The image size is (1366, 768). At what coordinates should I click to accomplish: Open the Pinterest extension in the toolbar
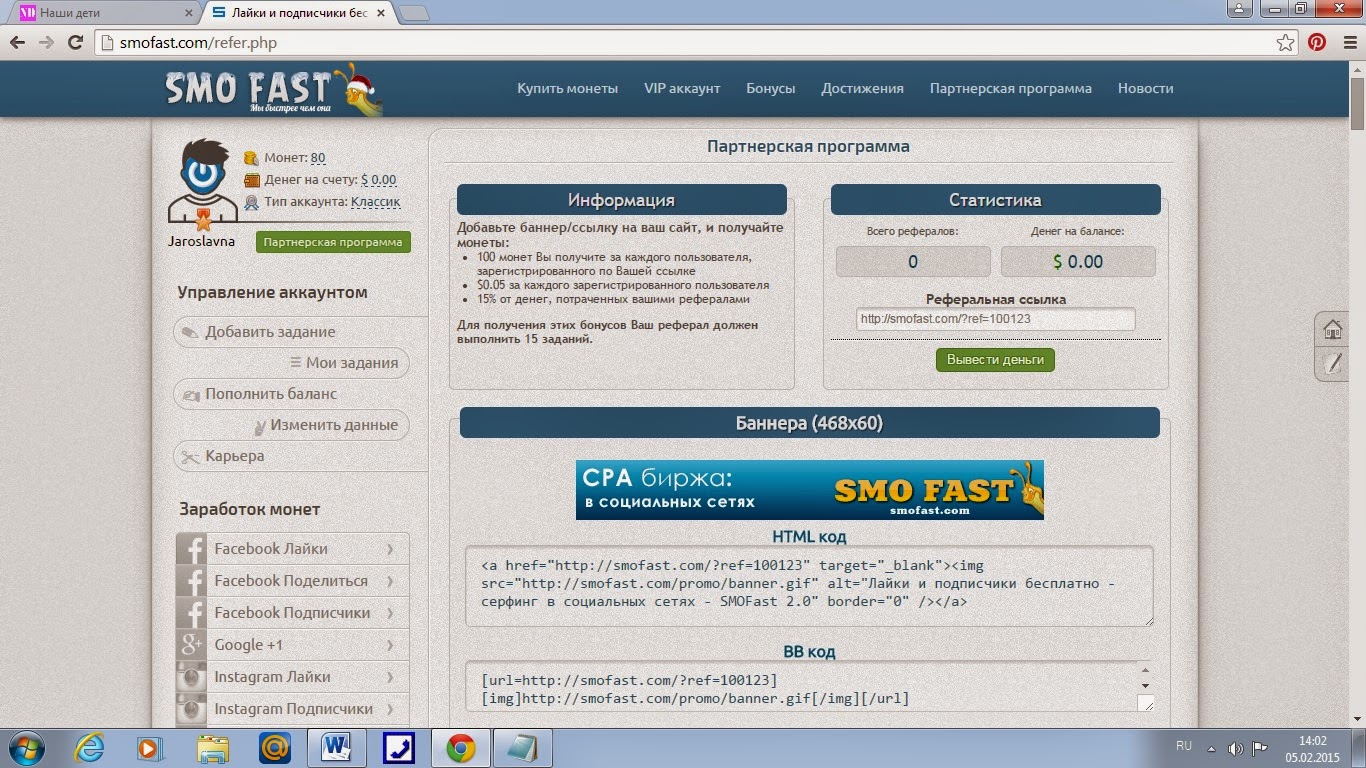coord(1317,43)
